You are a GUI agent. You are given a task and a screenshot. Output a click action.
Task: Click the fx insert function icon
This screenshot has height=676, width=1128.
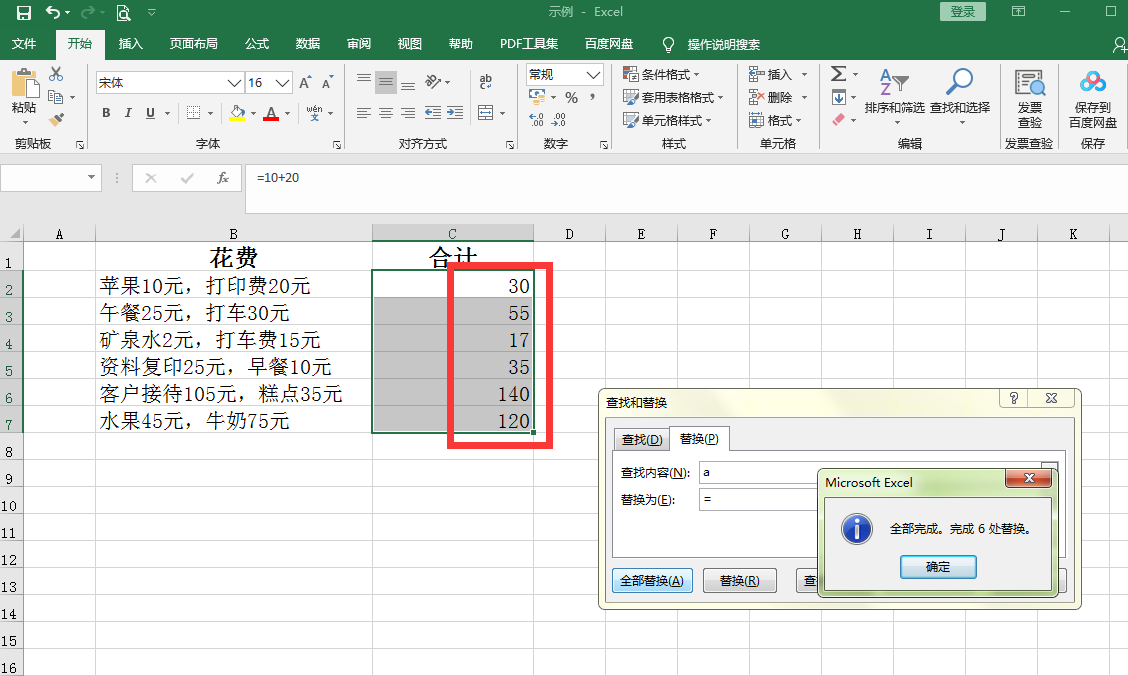[x=222, y=178]
